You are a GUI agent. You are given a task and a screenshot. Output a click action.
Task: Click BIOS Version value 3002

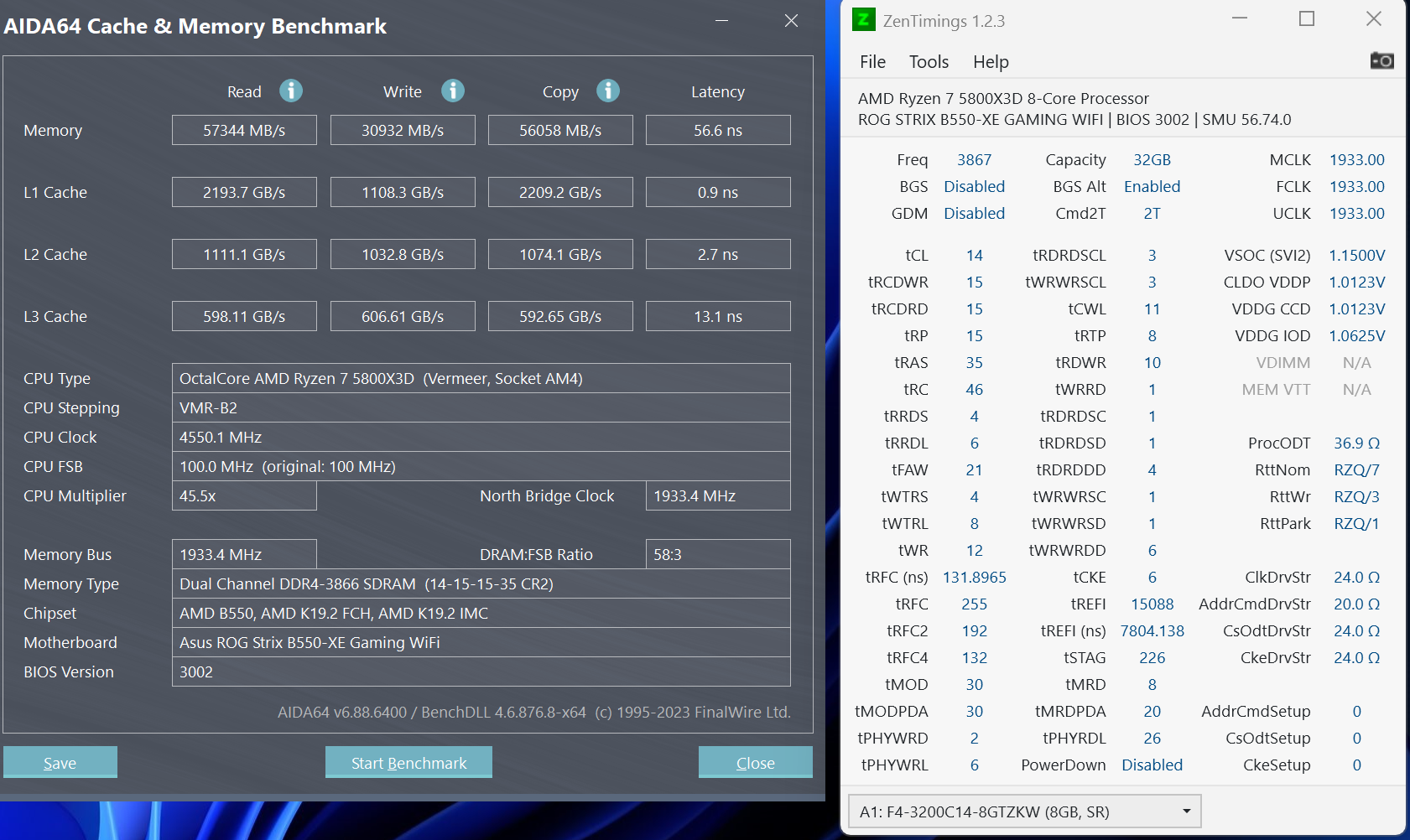[481, 671]
